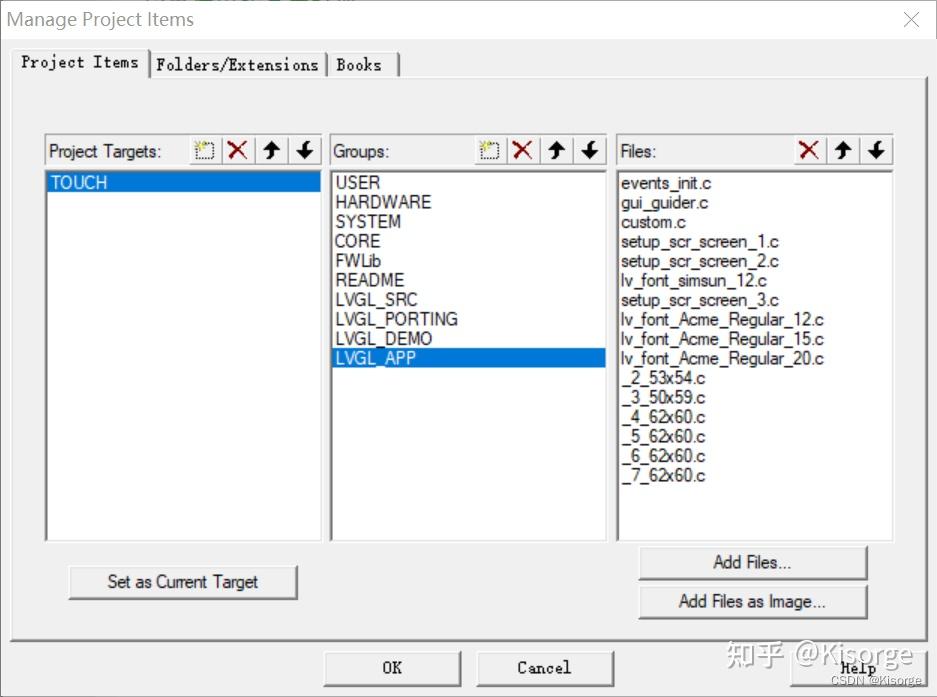Move the selected target up
The image size is (937, 697).
tap(272, 149)
